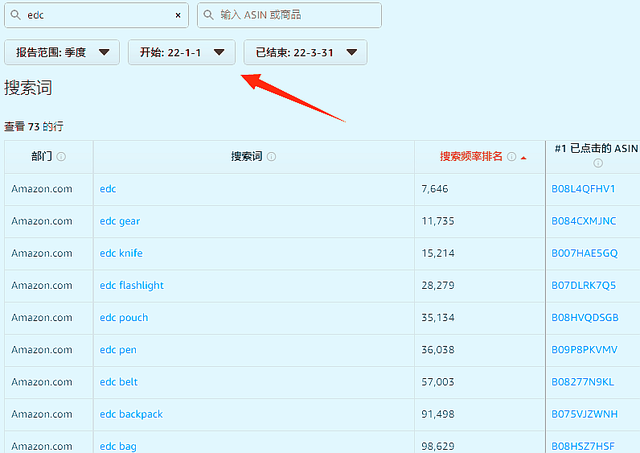Viewport: 640px width, 453px height.
Task: Open ASIN link B07DLRK7Q5
Action: coord(584,285)
